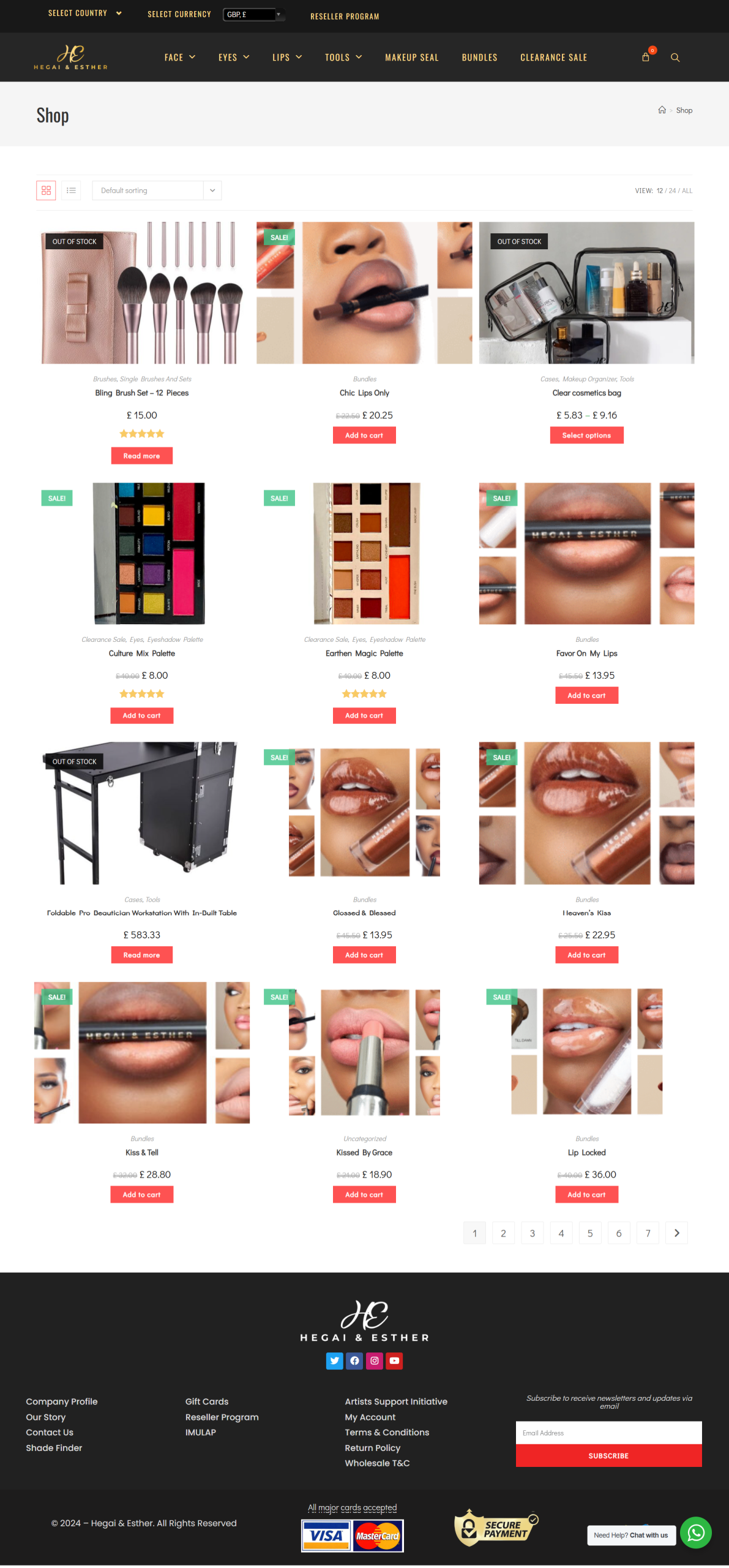
Task: Open the GBP currency selector
Action: click(254, 14)
